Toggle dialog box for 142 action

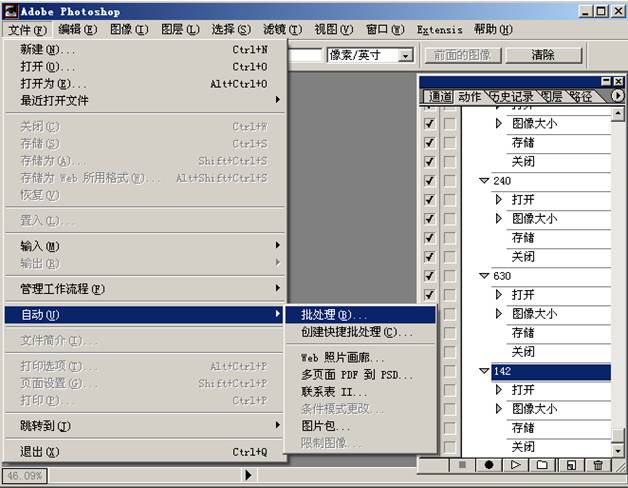point(450,371)
